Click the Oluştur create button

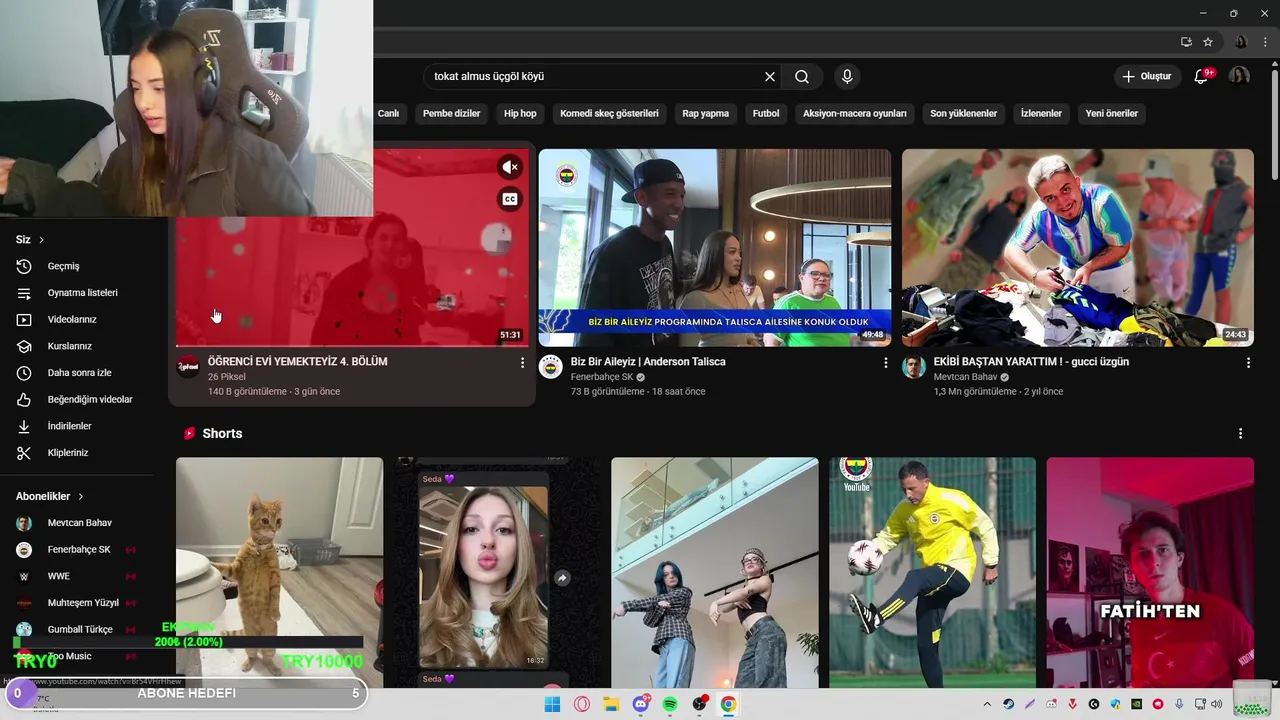pyautogui.click(x=1146, y=76)
